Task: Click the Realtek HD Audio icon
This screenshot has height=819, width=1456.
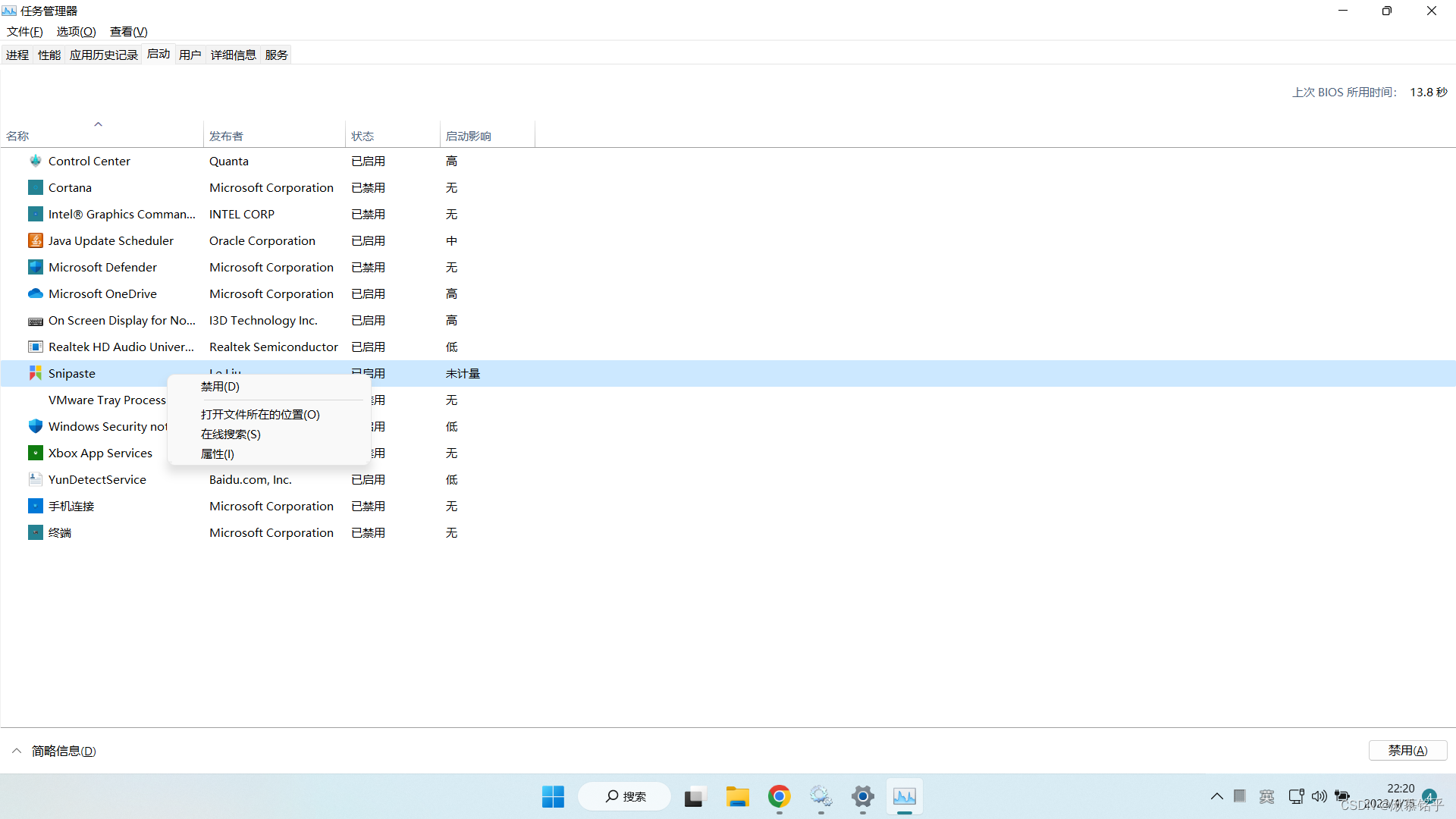Action: (35, 347)
